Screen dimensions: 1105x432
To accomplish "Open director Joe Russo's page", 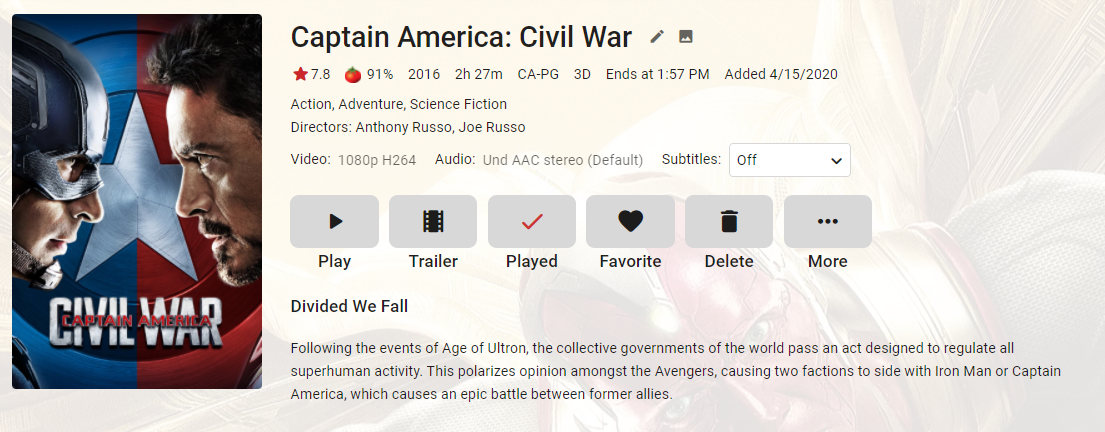I will click(492, 127).
